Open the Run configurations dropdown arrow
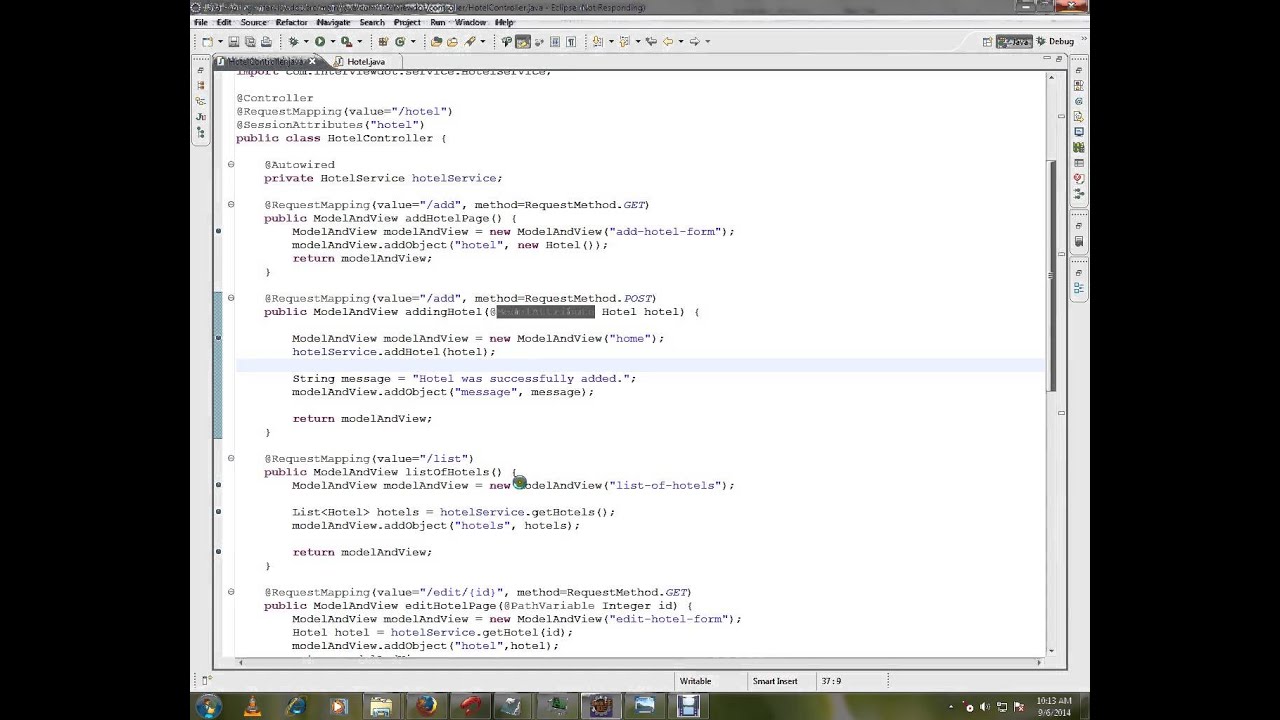This screenshot has width=1280, height=720. click(x=333, y=41)
